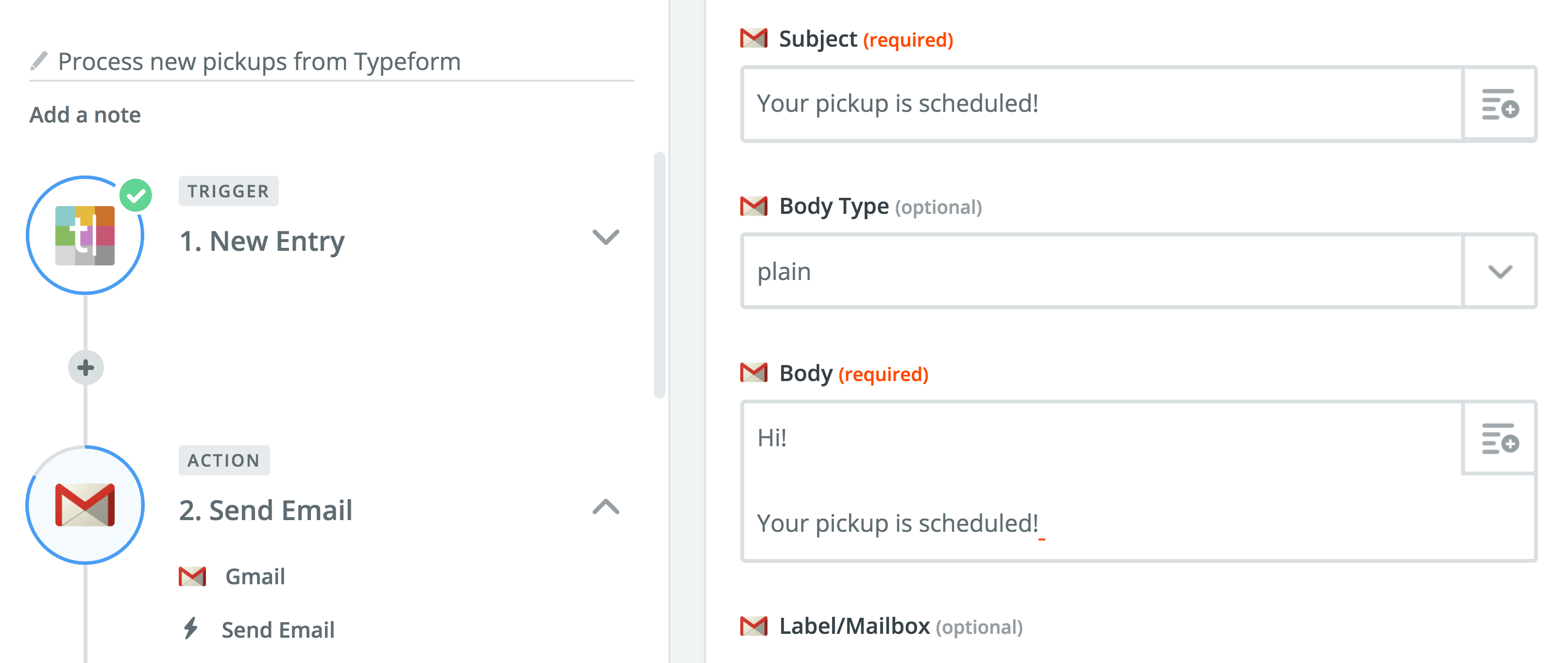The height and width of the screenshot is (663, 1568).
Task: Click the left panel vertical scrollbar
Action: pyautogui.click(x=659, y=274)
